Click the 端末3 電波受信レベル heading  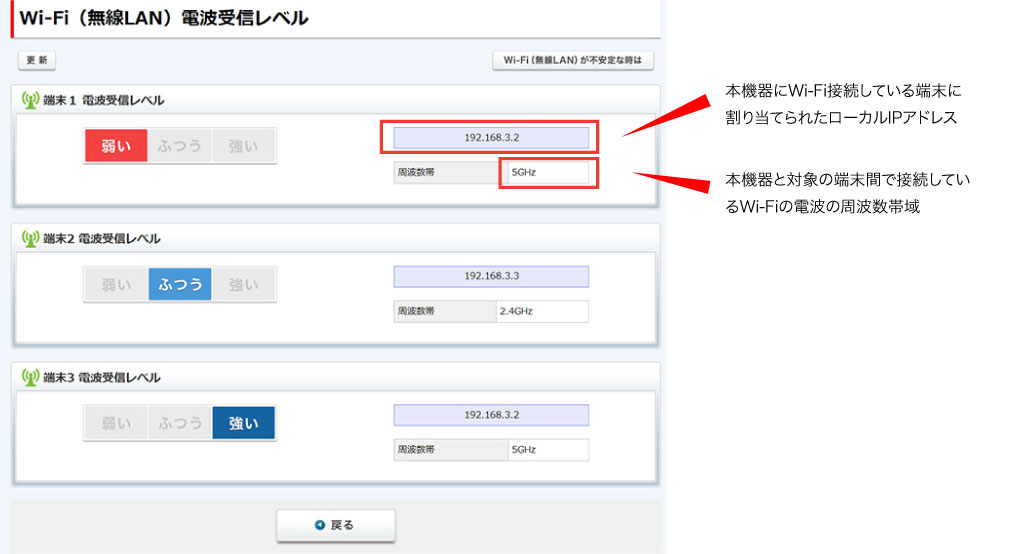coord(102,378)
